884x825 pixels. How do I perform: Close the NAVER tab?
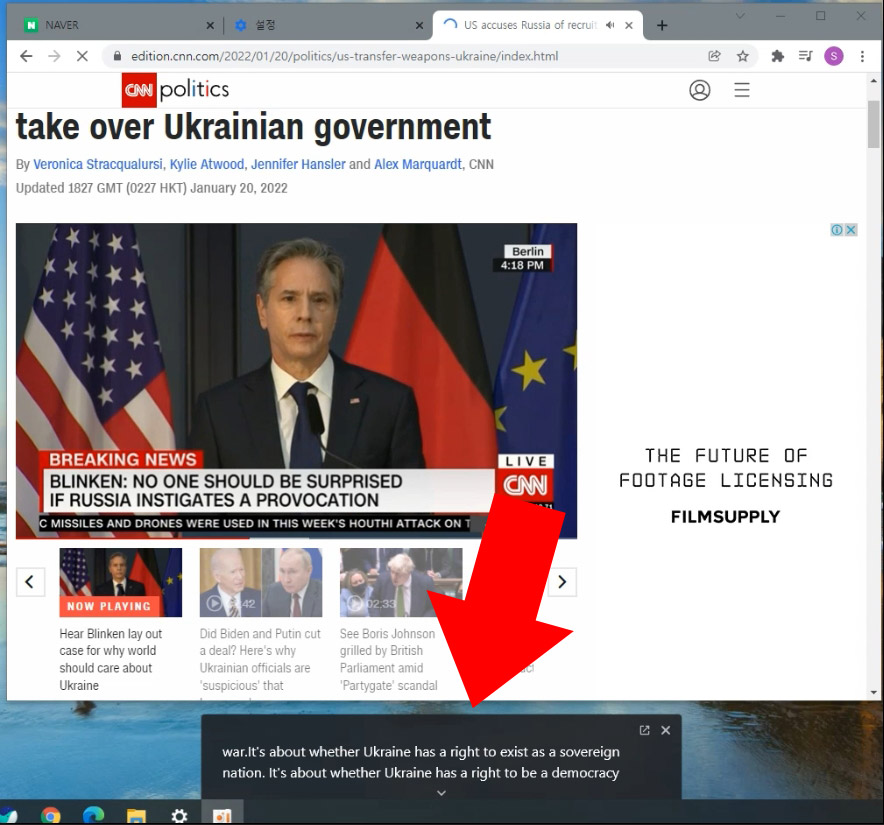coord(210,25)
